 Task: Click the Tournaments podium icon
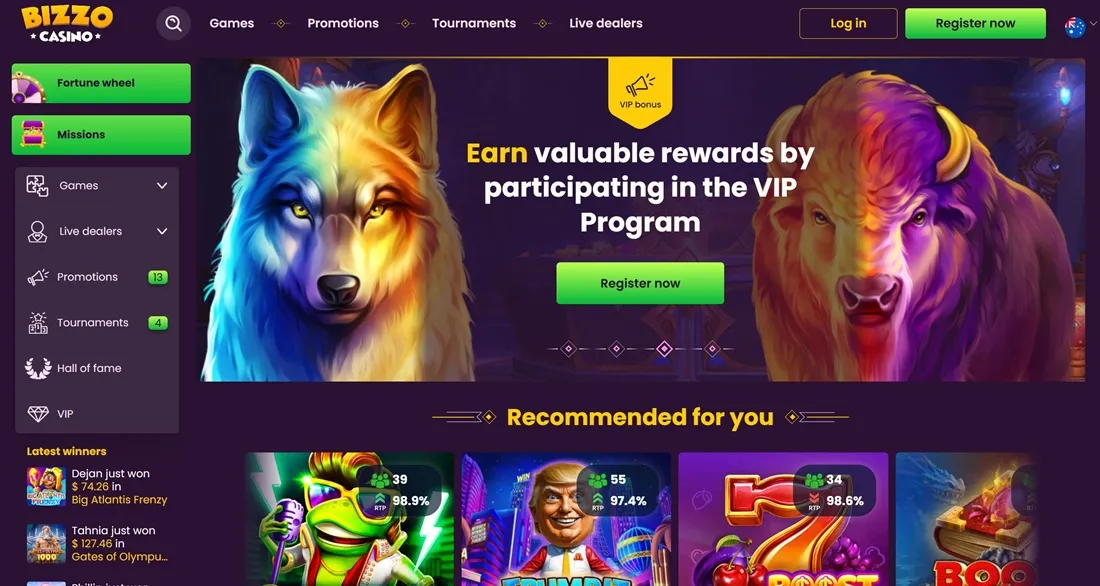(38, 323)
